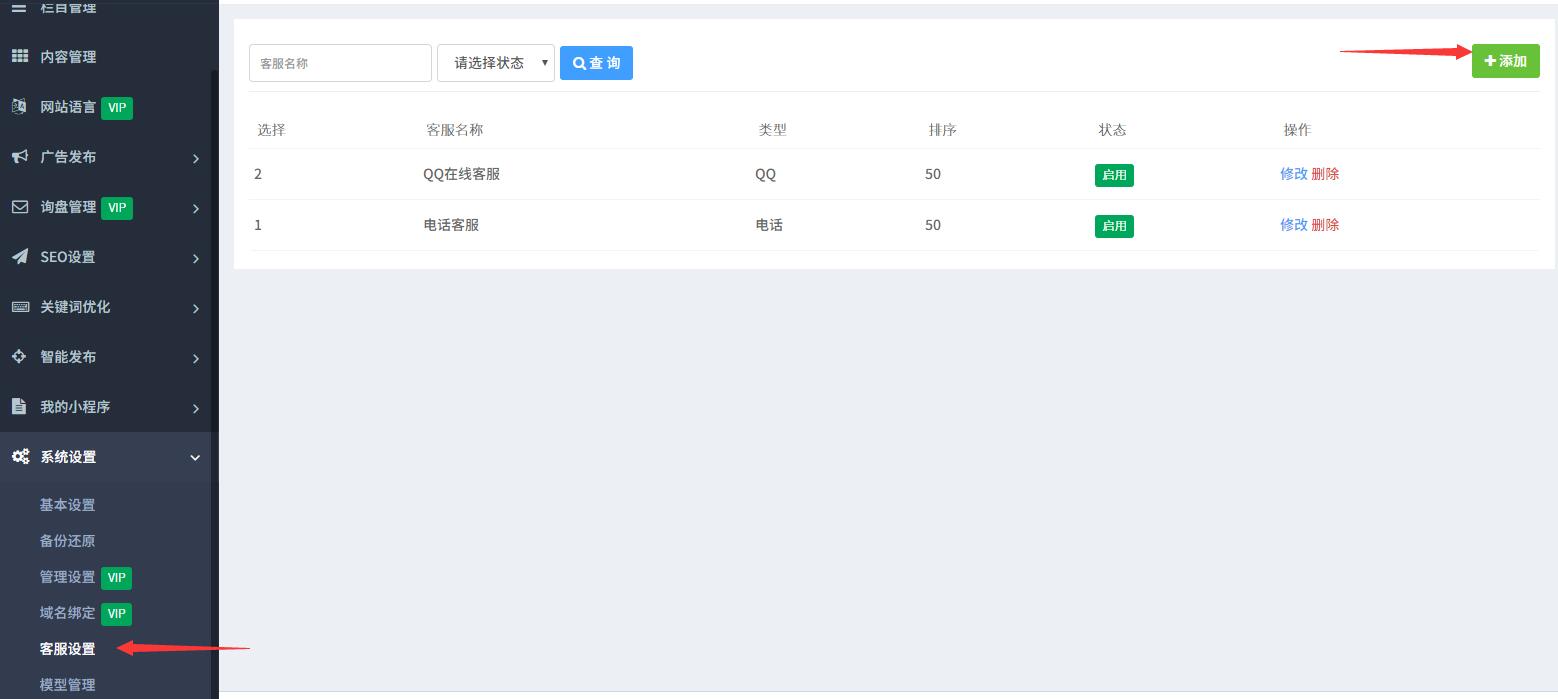Click 删除 for QQ在线客服 row

(x=1325, y=174)
